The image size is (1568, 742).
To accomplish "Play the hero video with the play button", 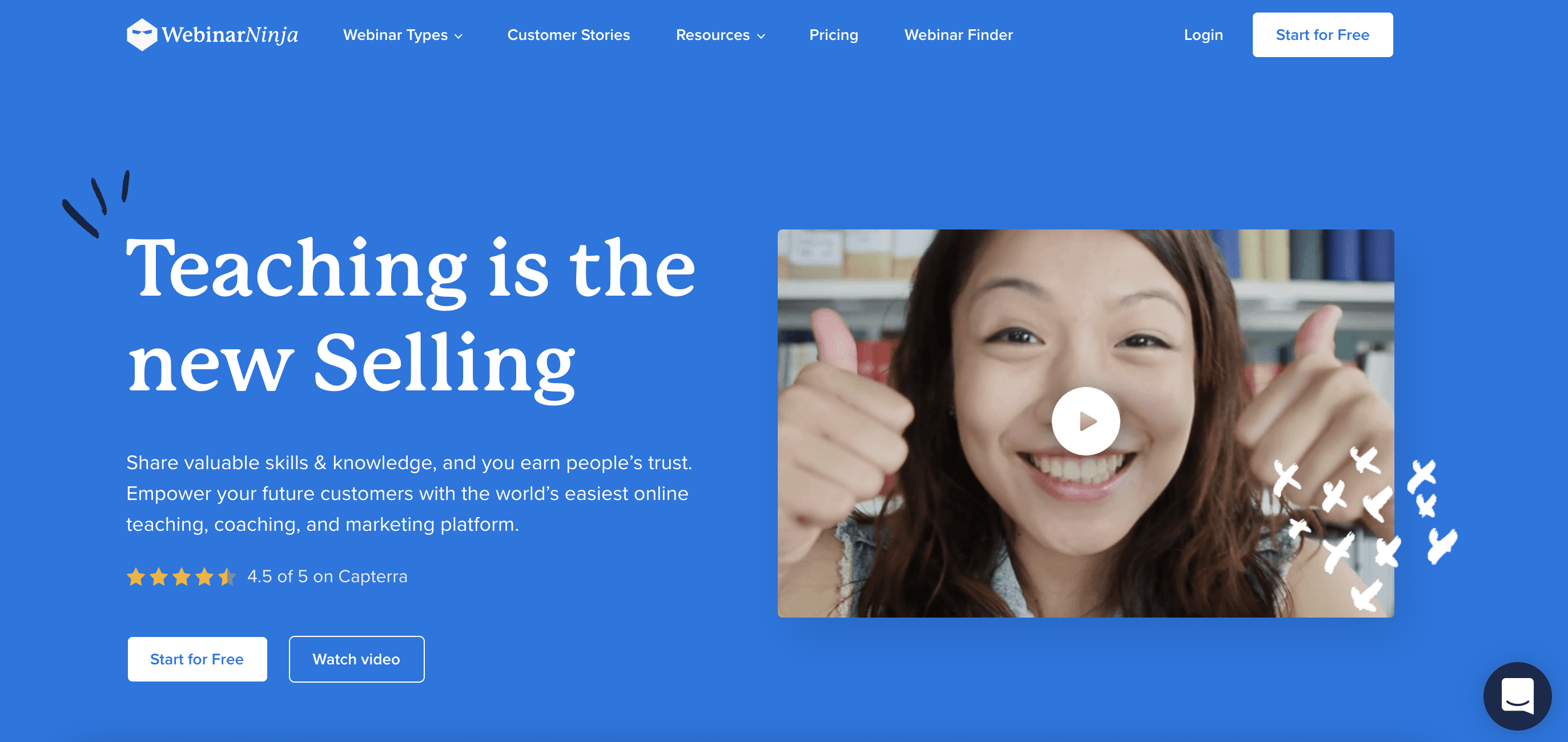I will click(x=1085, y=421).
